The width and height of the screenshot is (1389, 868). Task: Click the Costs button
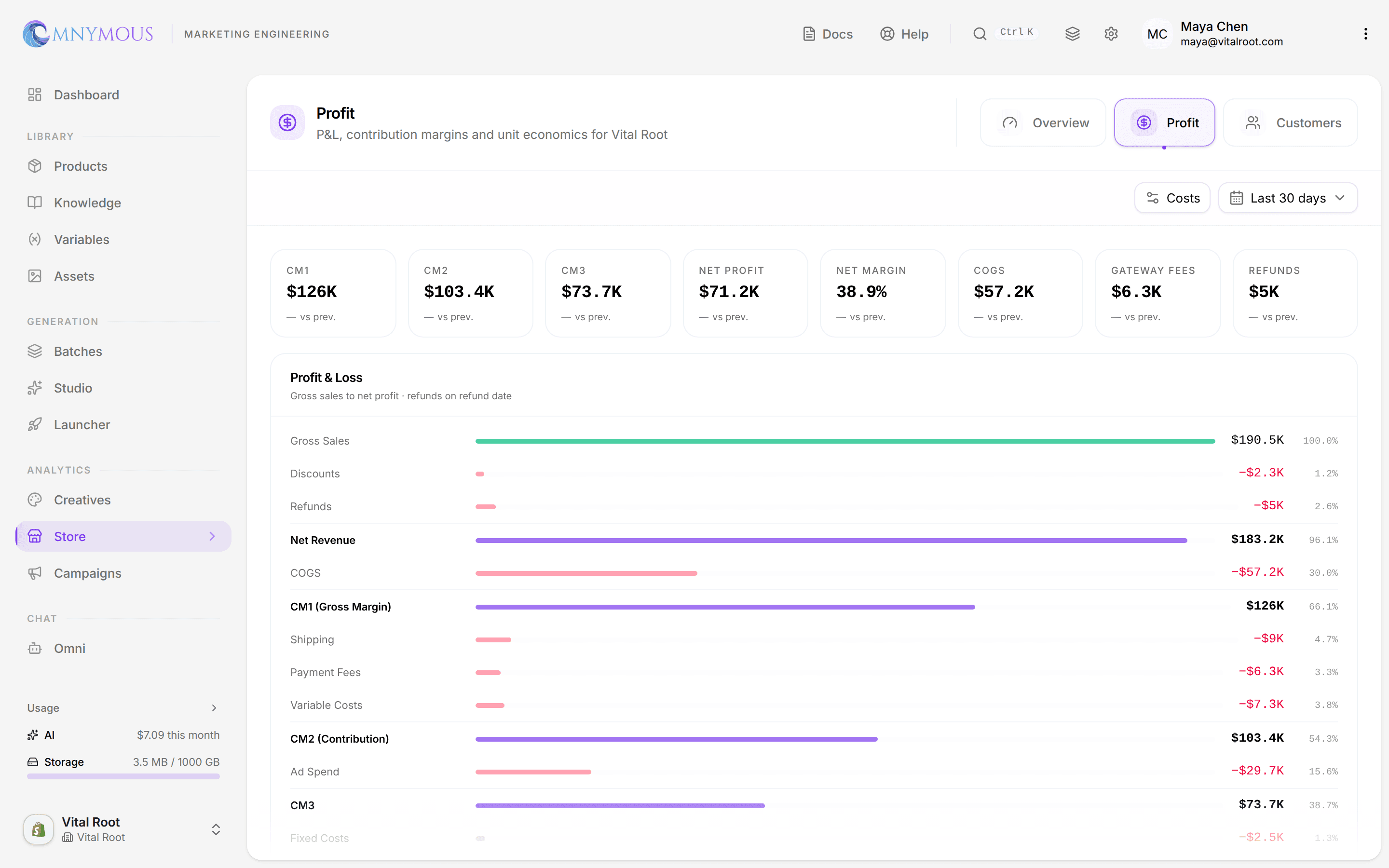click(x=1172, y=198)
